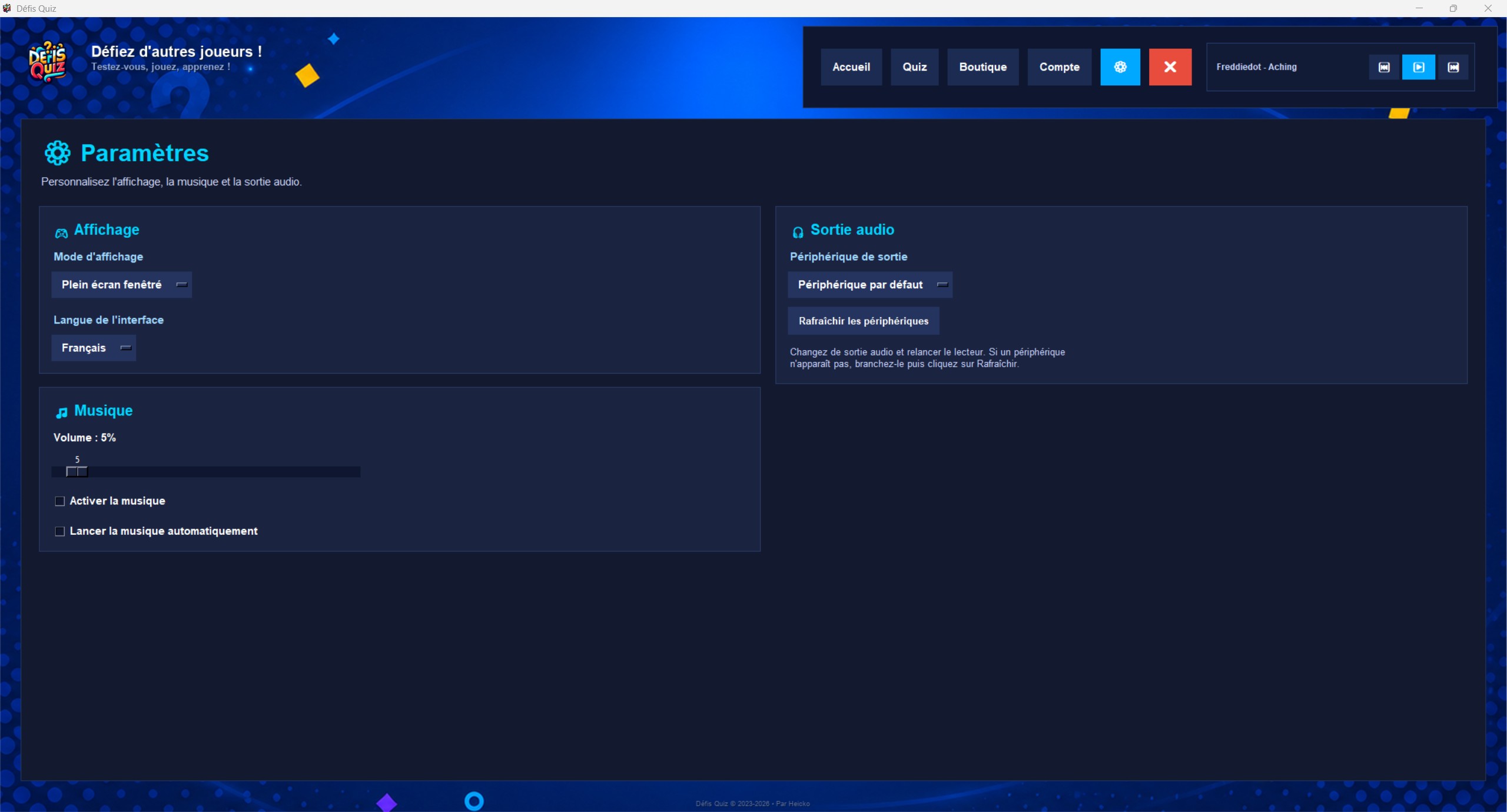Image resolution: width=1507 pixels, height=812 pixels.
Task: Click the Affichage heading
Action: (x=107, y=229)
